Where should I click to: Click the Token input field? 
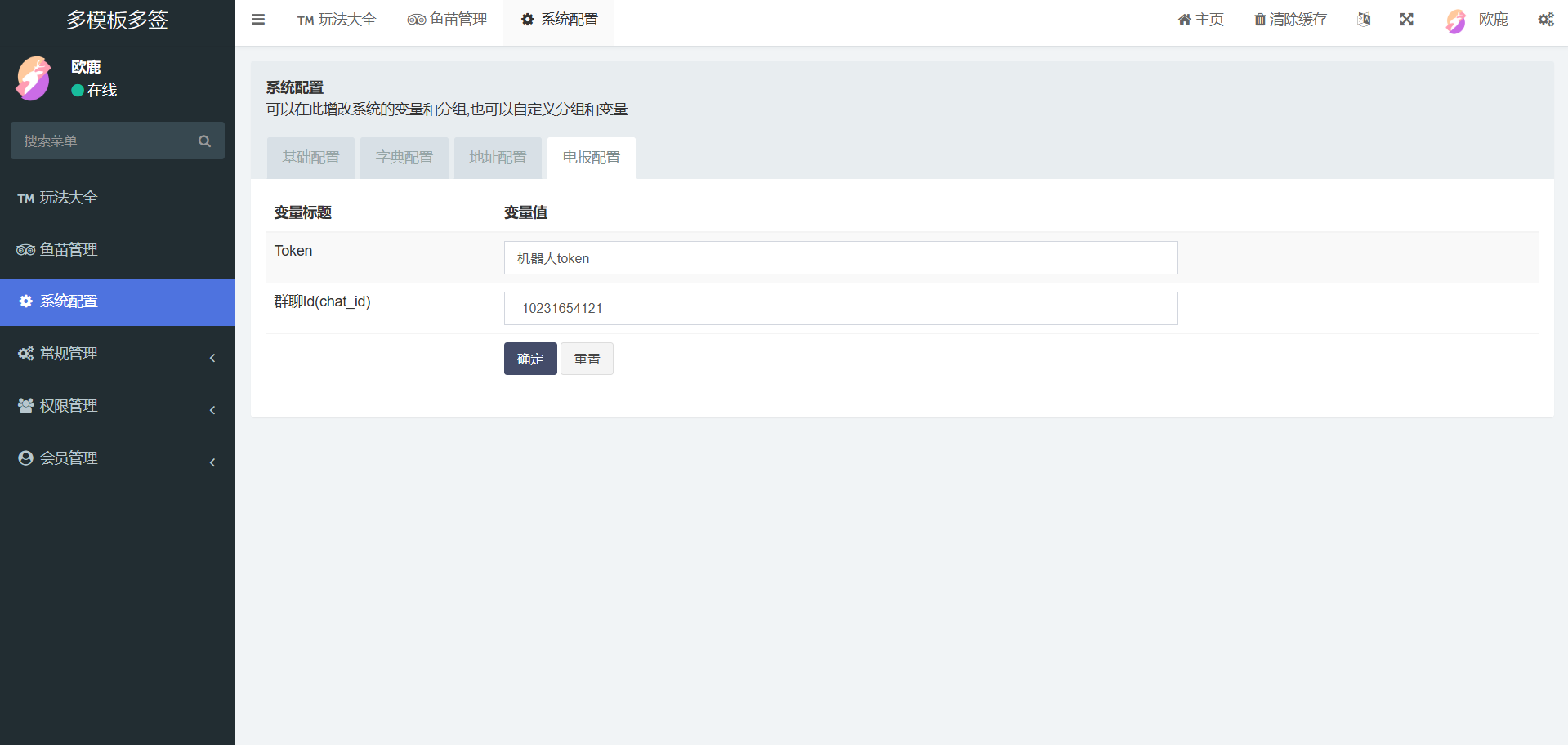840,258
